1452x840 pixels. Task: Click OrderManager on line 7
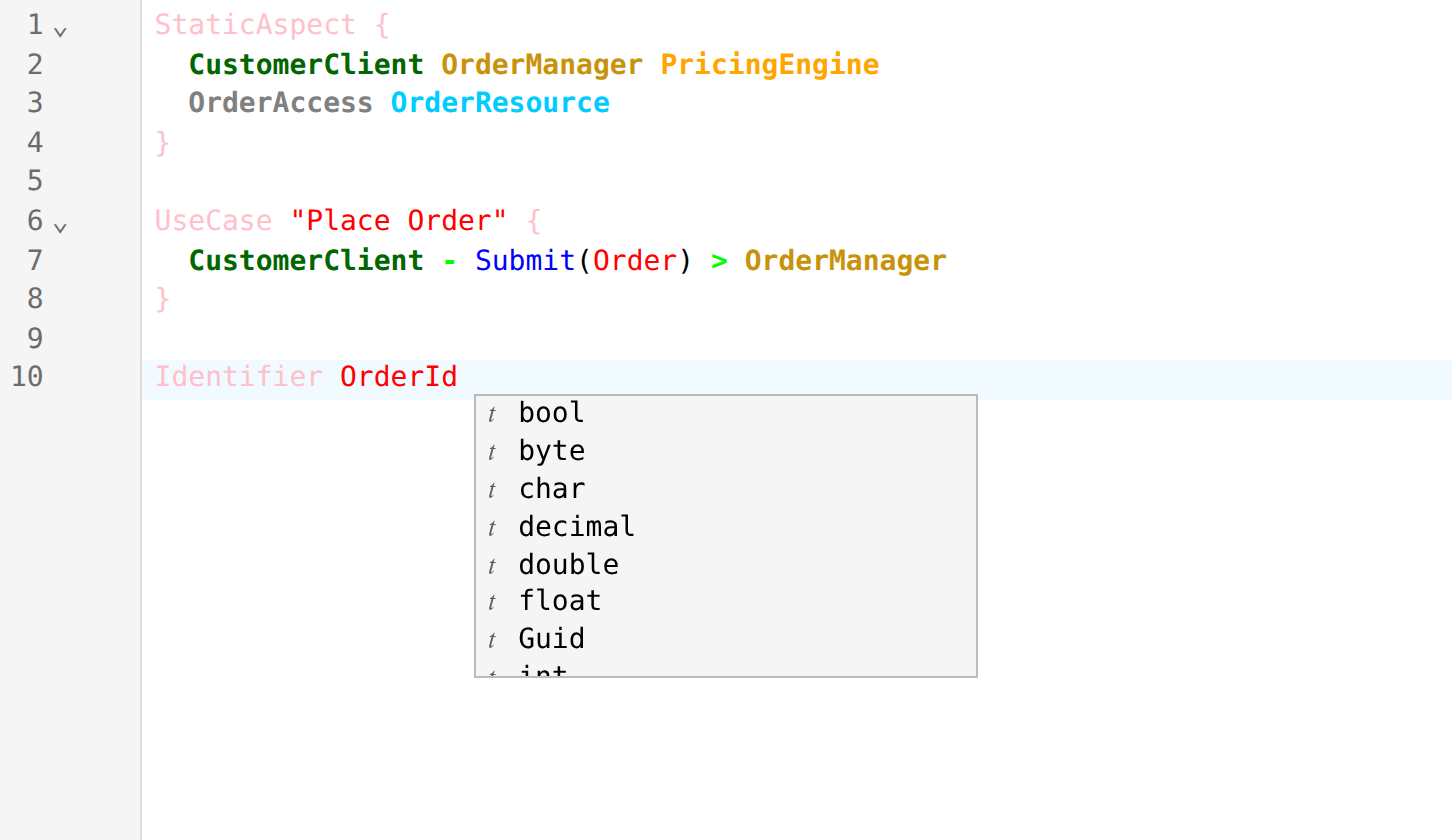(x=845, y=260)
